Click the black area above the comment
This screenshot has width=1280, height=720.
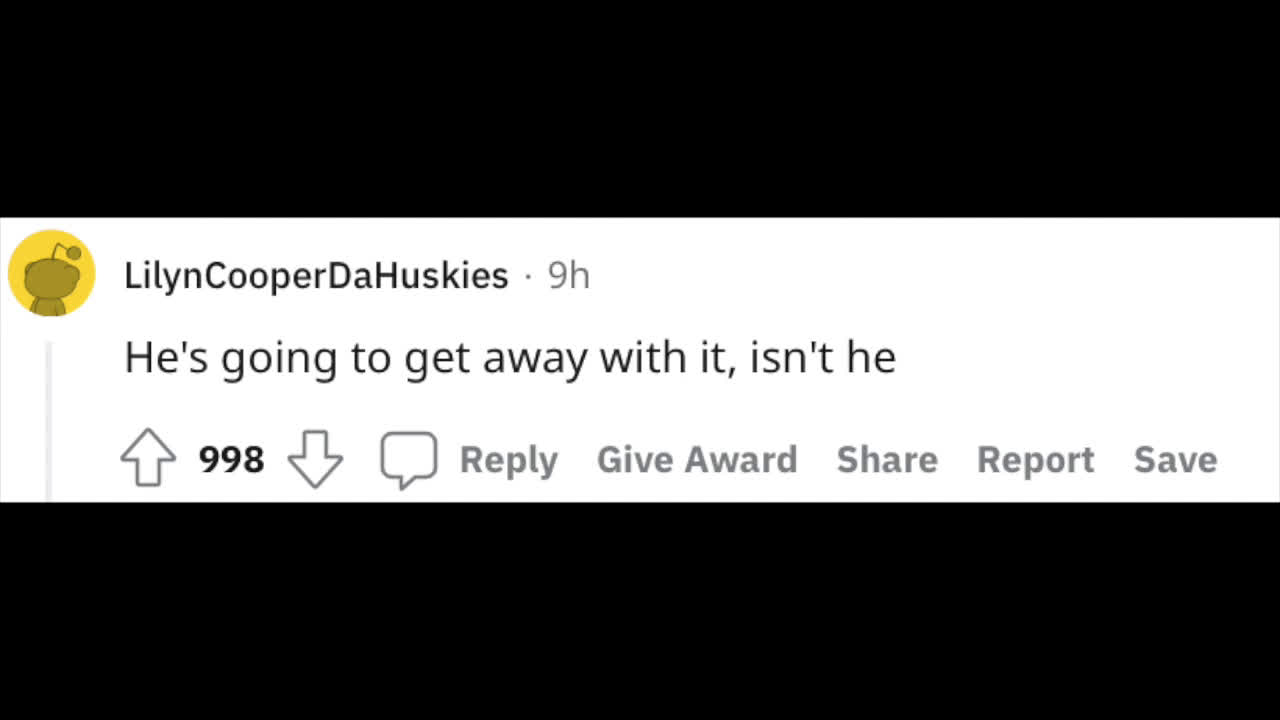coord(640,108)
